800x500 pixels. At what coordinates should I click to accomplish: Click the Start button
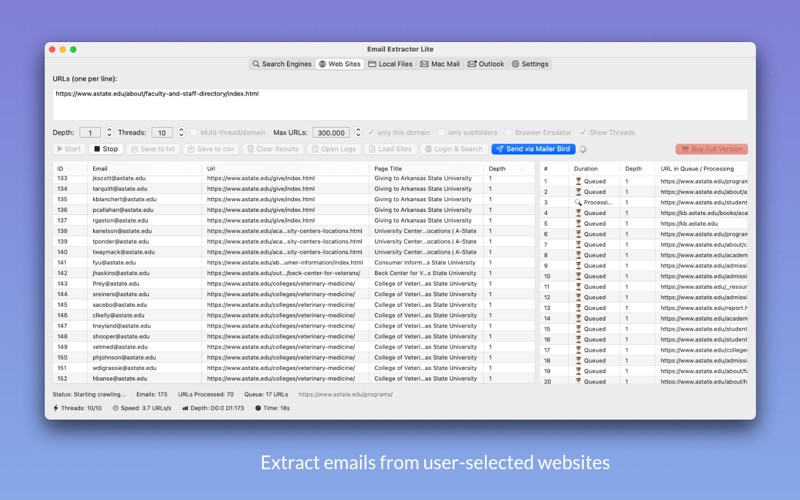[69, 149]
